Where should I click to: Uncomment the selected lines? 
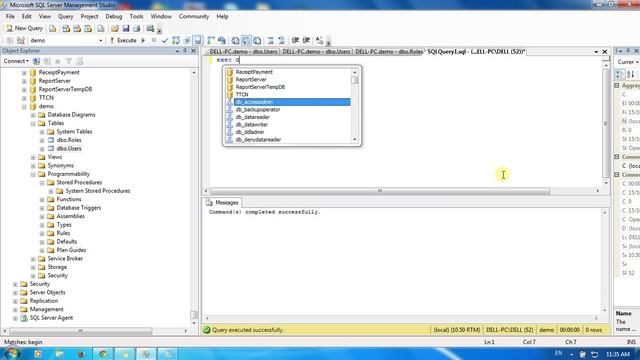tap(281, 40)
